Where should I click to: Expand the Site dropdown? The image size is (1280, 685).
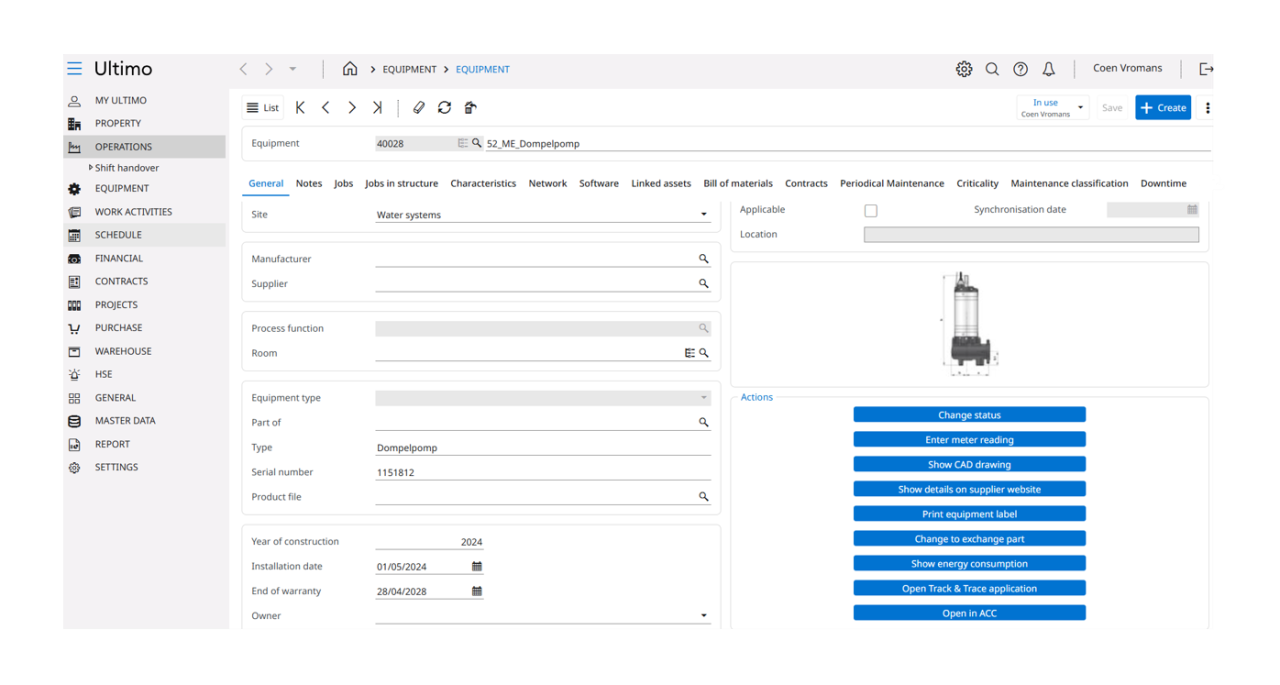coord(703,215)
